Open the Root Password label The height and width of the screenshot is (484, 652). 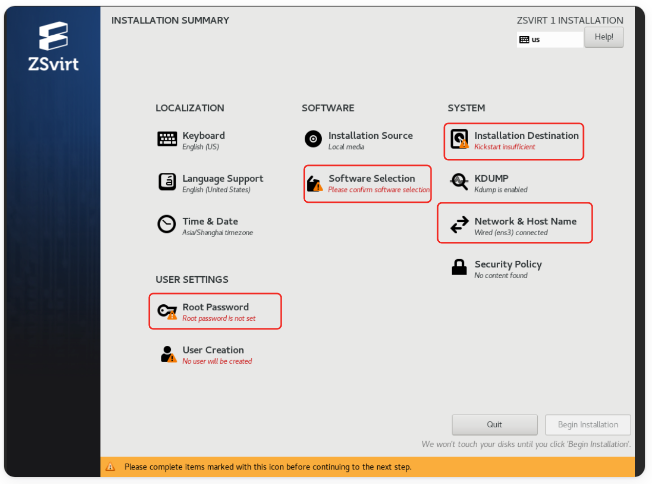(x=215, y=307)
